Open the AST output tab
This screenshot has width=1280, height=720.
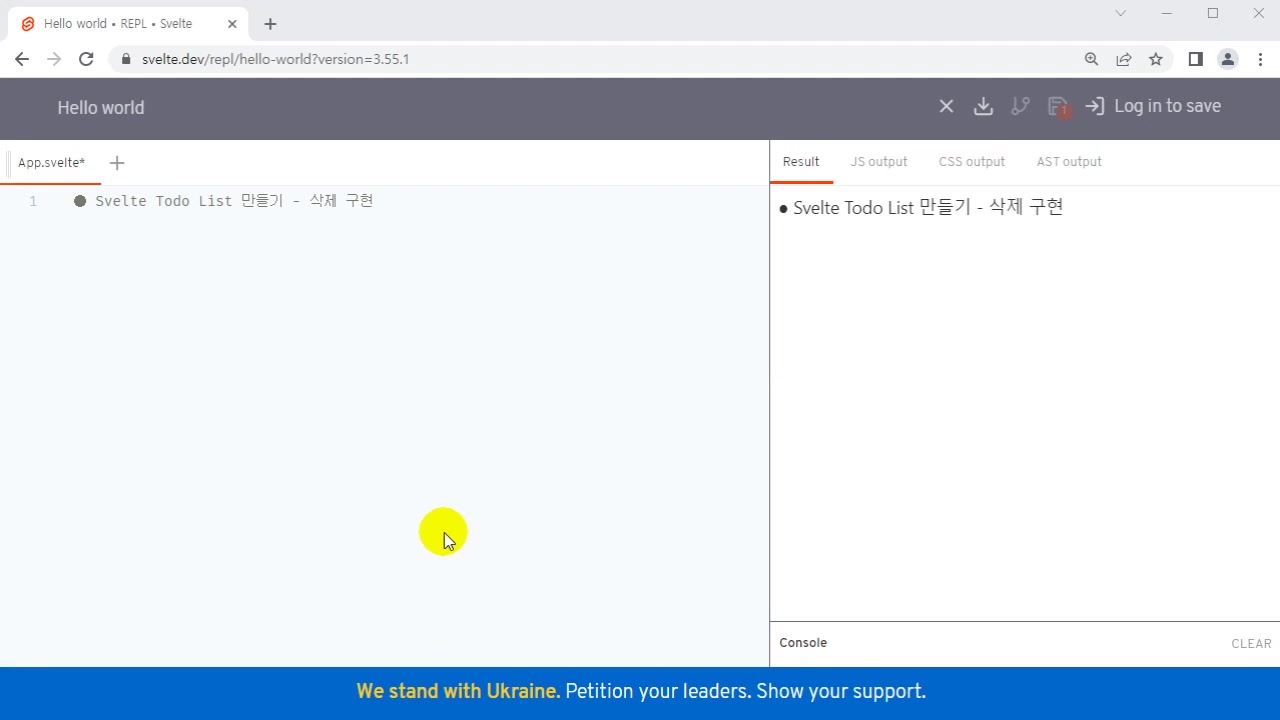click(x=1068, y=162)
